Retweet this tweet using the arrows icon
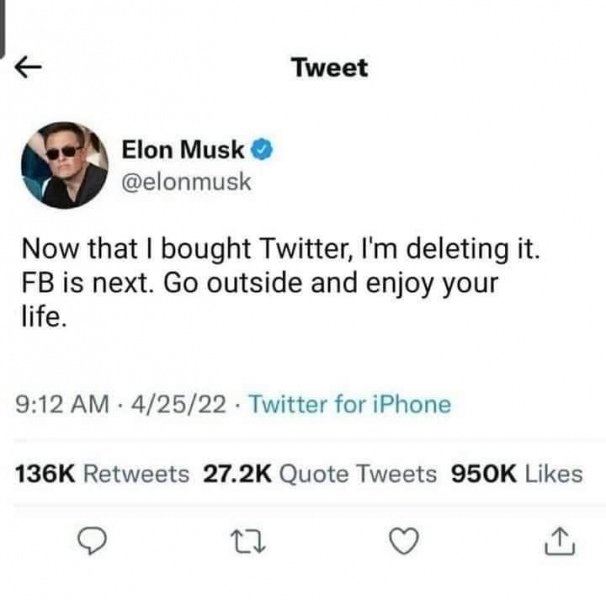The image size is (606, 600). point(247,541)
